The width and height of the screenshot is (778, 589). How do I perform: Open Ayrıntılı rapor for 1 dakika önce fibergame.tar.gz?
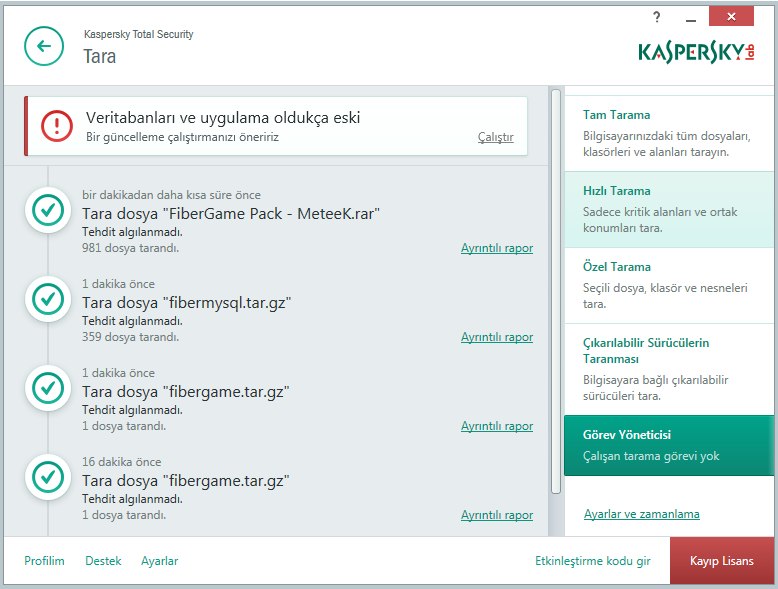pos(497,426)
